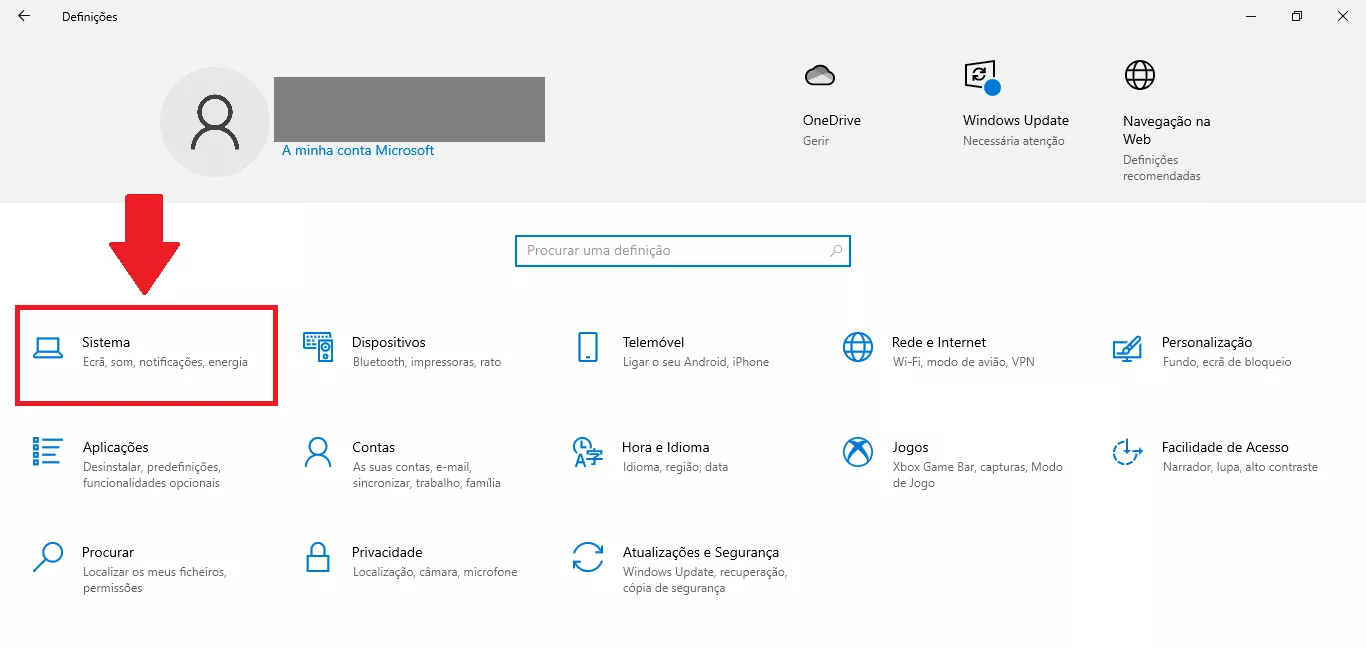Click the 'Procurar uma definição' search field

[x=682, y=251]
